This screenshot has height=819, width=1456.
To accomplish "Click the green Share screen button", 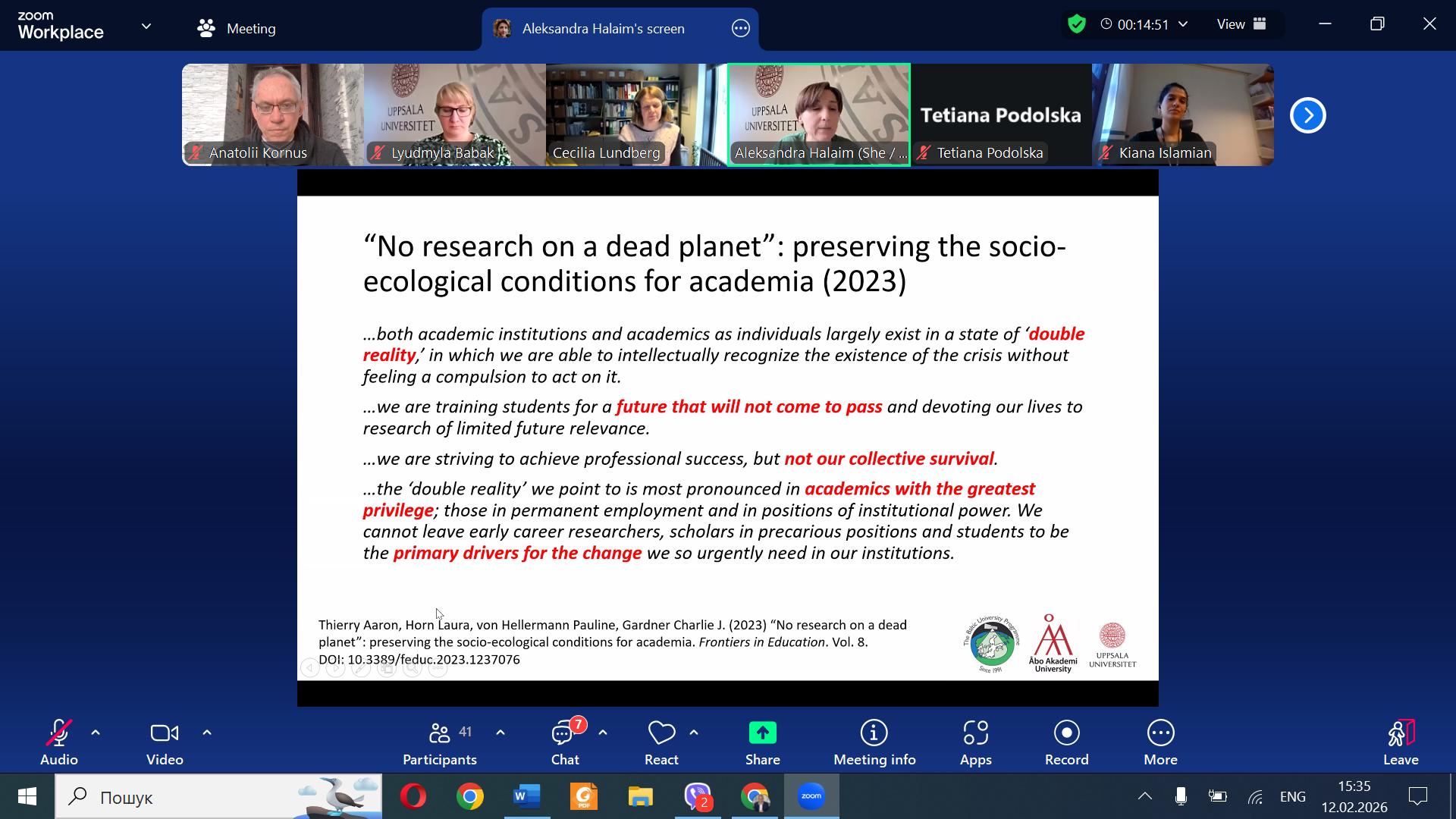I will 762,733.
